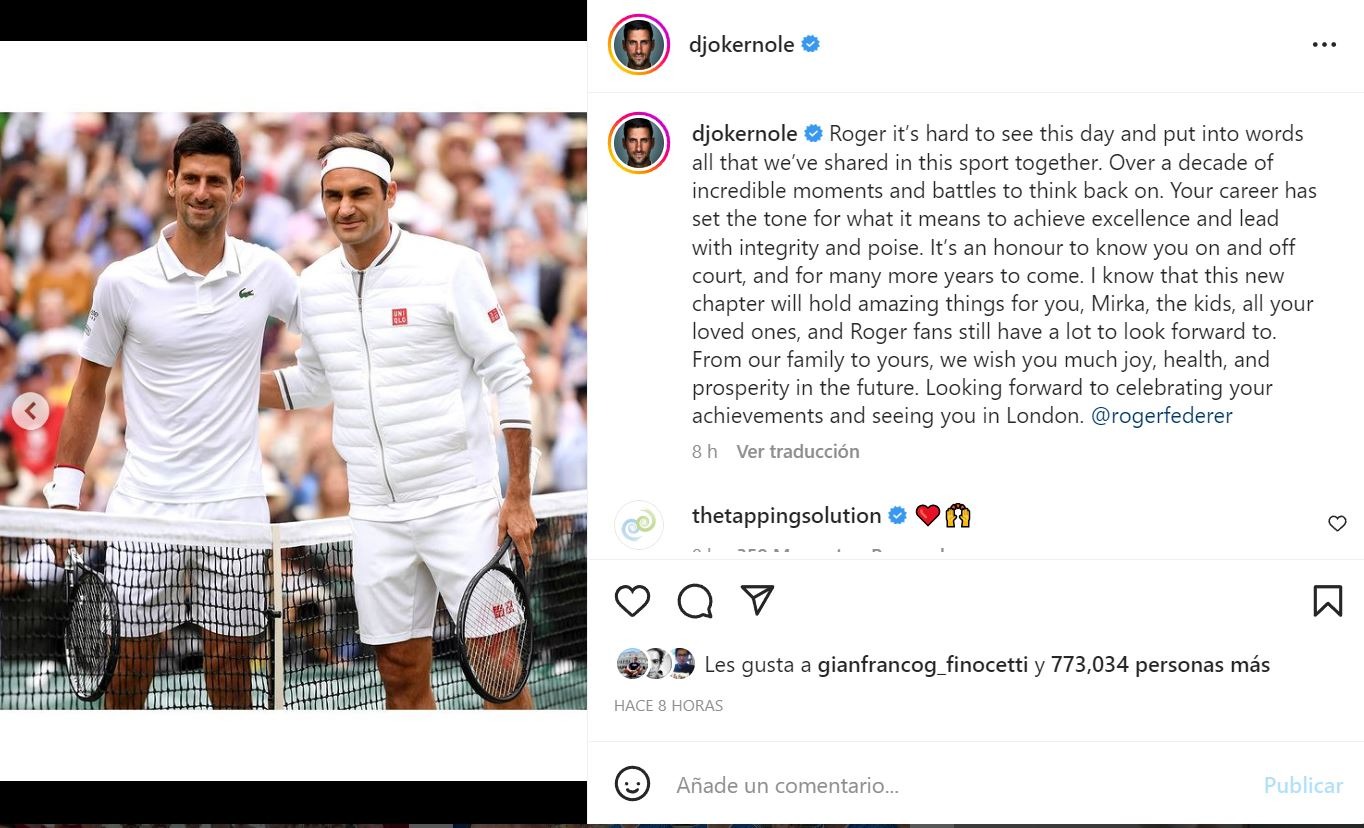Open the three-dot more options menu
The image size is (1364, 828).
pos(1324,45)
